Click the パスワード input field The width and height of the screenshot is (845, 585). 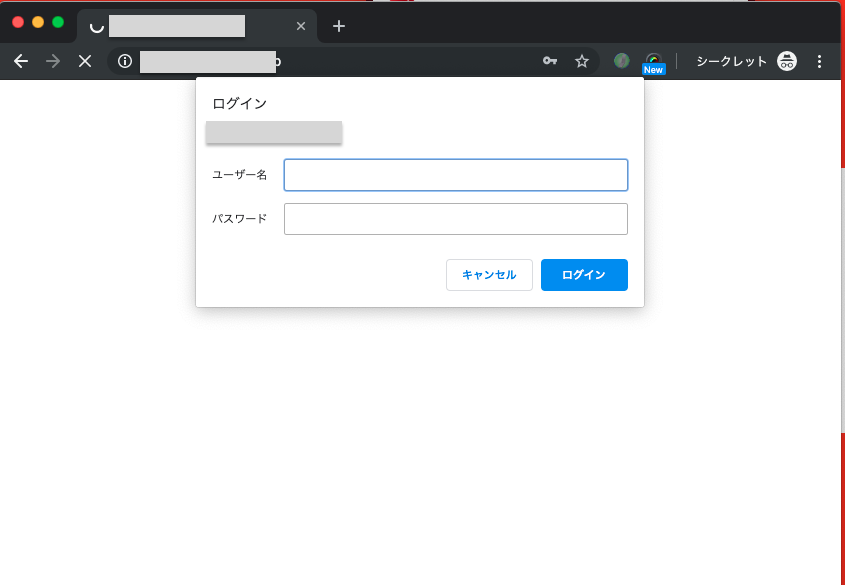pos(455,219)
